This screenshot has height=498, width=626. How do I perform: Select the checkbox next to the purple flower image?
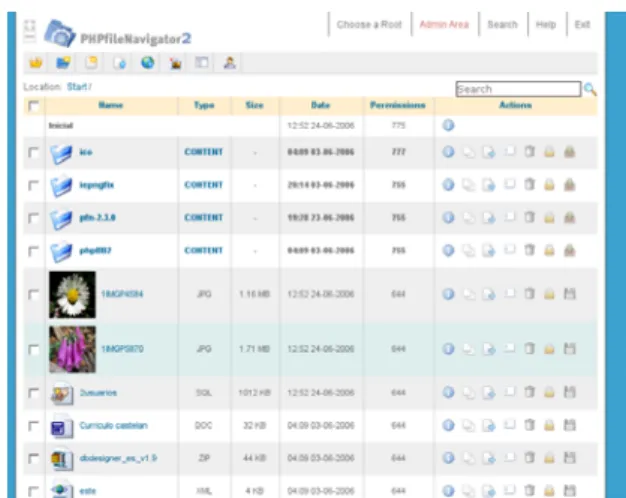34,350
